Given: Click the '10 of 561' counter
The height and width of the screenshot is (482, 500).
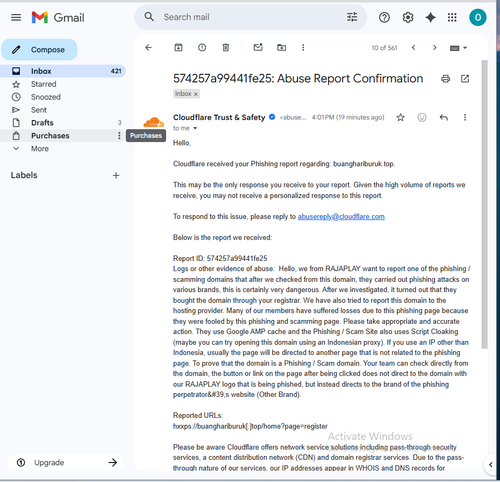Looking at the screenshot, I should coord(384,48).
